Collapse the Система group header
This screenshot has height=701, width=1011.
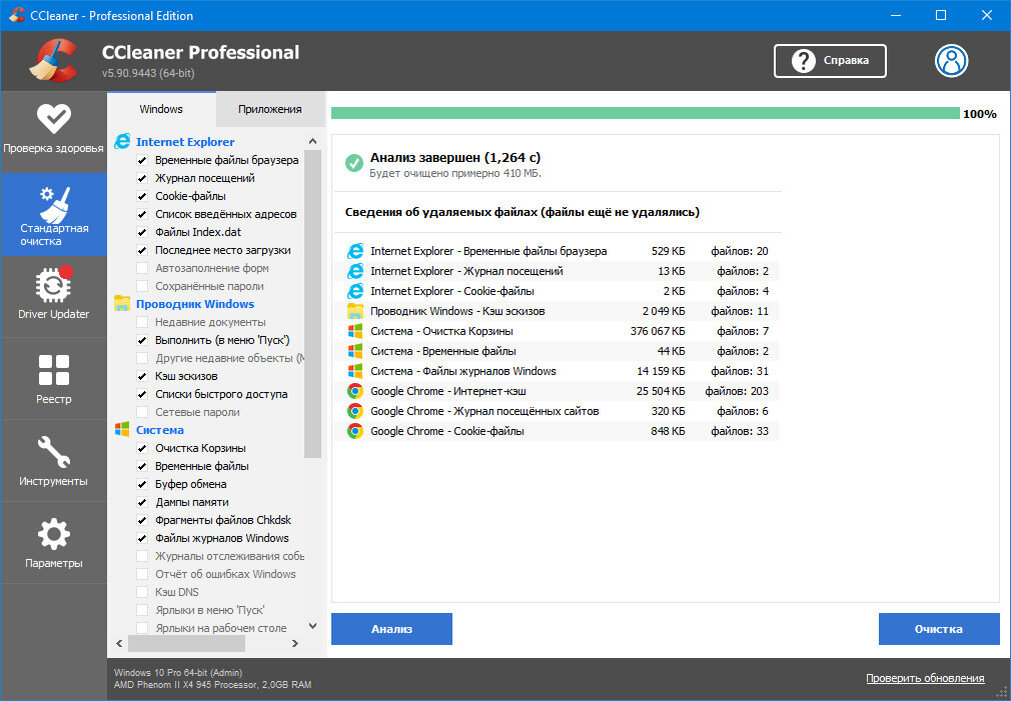click(x=160, y=429)
